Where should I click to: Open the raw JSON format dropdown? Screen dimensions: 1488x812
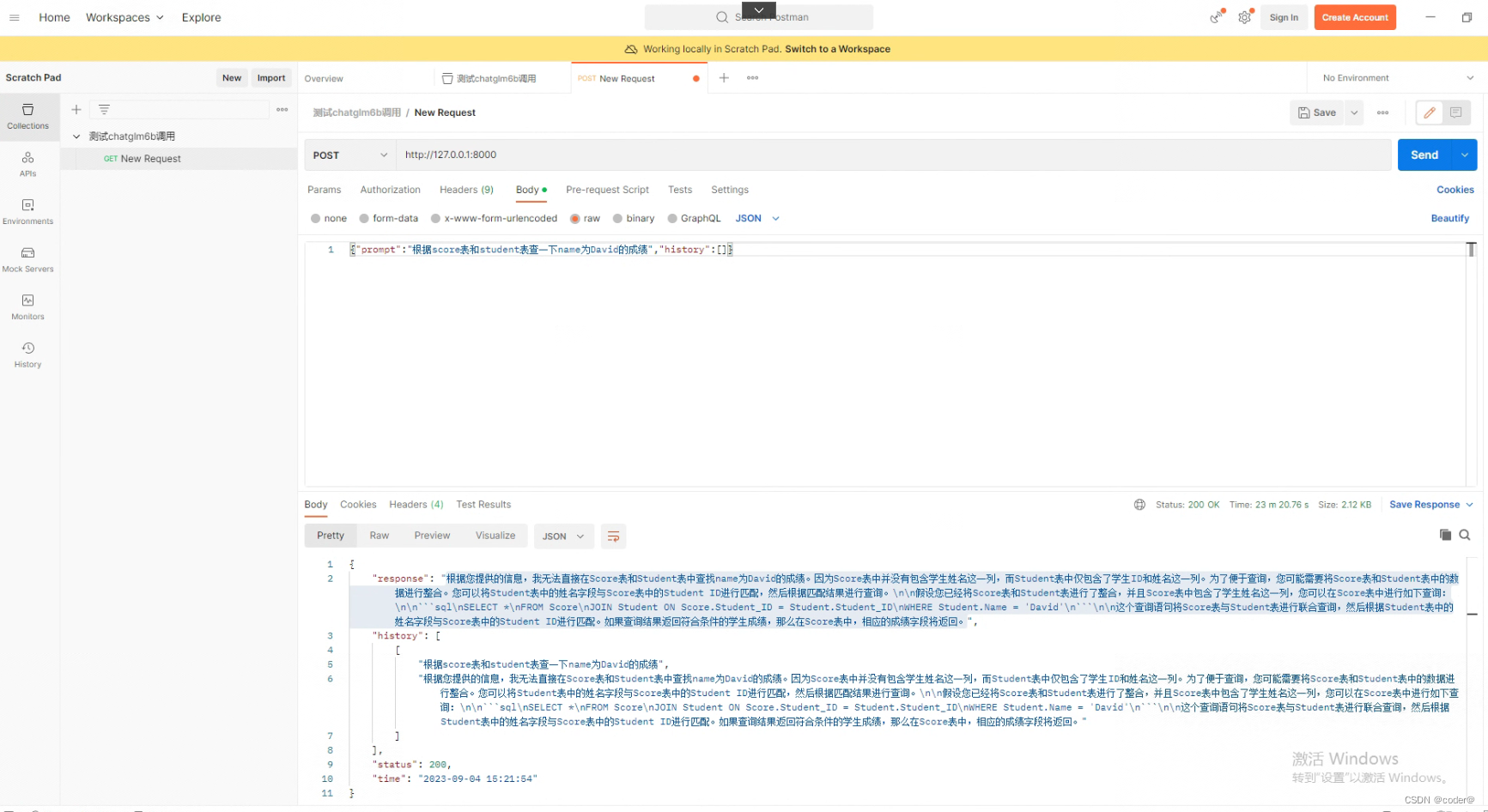coord(757,219)
